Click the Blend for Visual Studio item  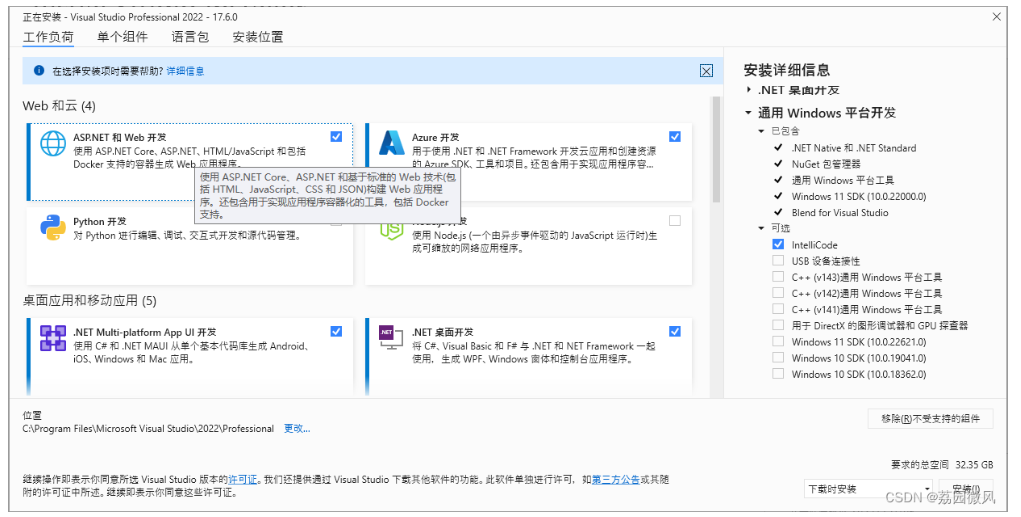[x=840, y=212]
